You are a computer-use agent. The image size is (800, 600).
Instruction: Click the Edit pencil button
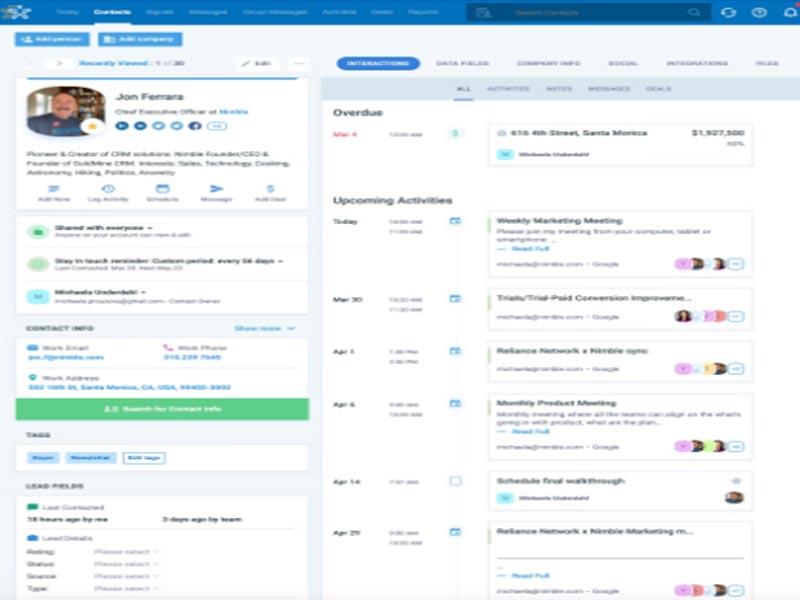coord(257,63)
